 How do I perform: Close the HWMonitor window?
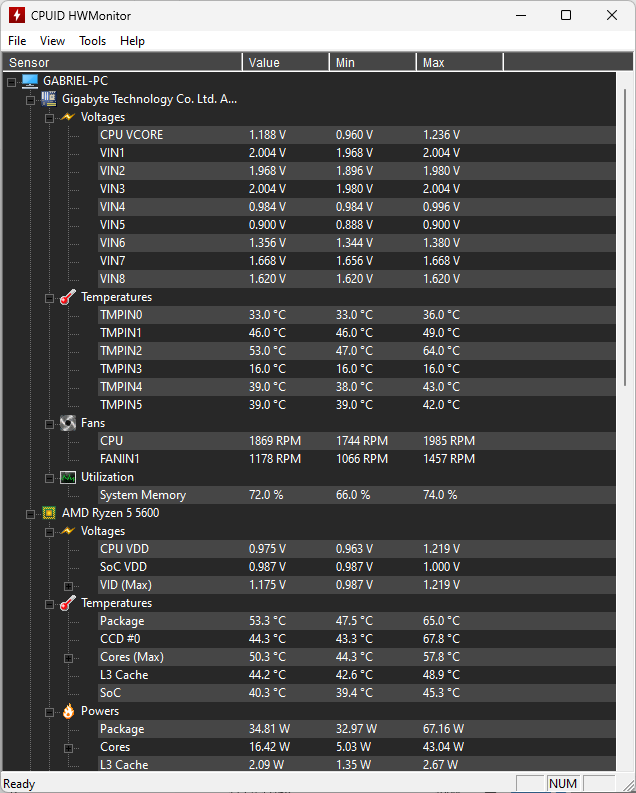click(612, 15)
